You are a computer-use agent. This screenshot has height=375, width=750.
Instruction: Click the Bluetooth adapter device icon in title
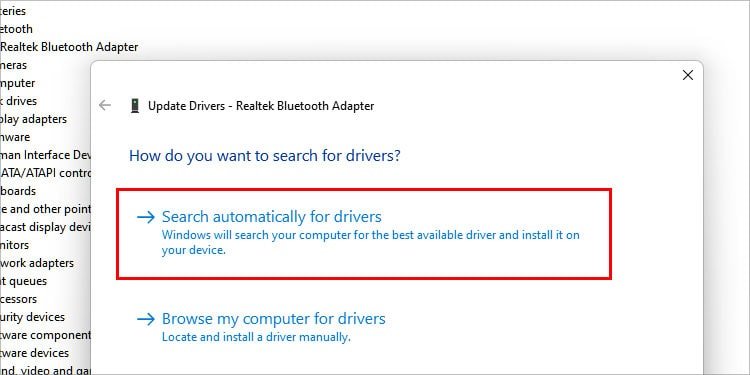pos(135,106)
